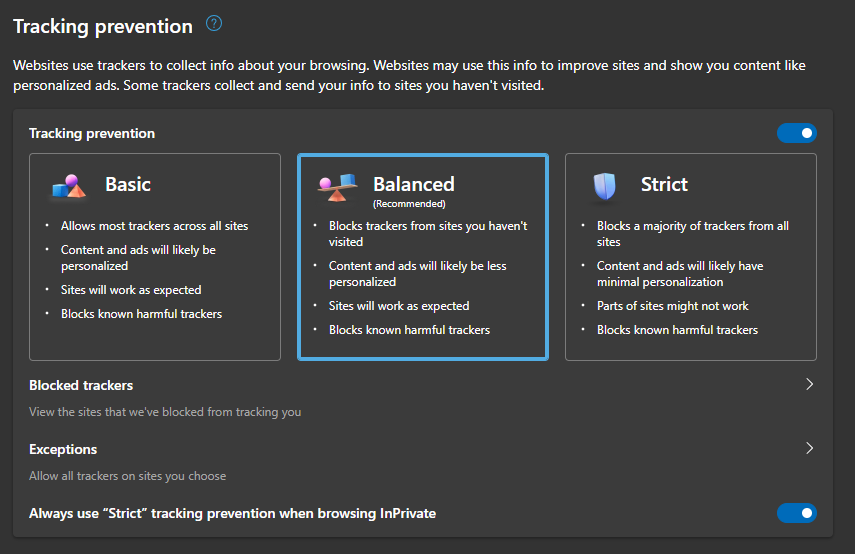Click the "Always use Strict" setting label
The height and width of the screenshot is (554, 855).
click(232, 513)
